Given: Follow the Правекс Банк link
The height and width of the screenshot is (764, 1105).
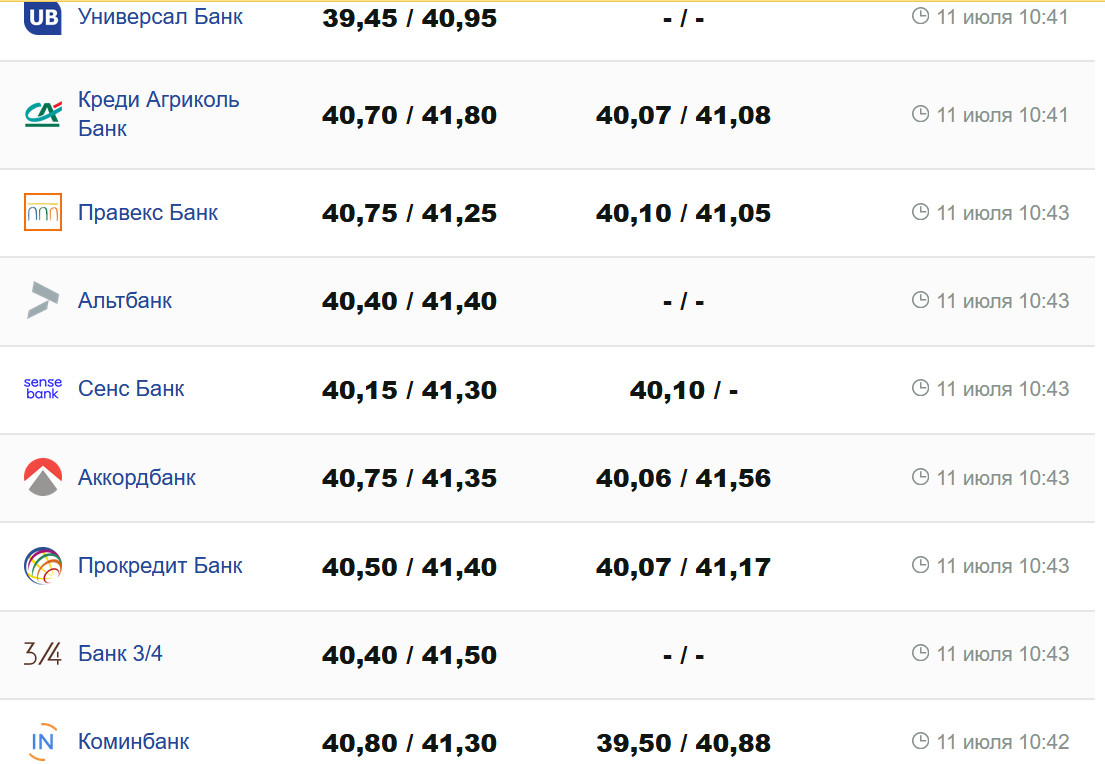Looking at the screenshot, I should [x=148, y=212].
